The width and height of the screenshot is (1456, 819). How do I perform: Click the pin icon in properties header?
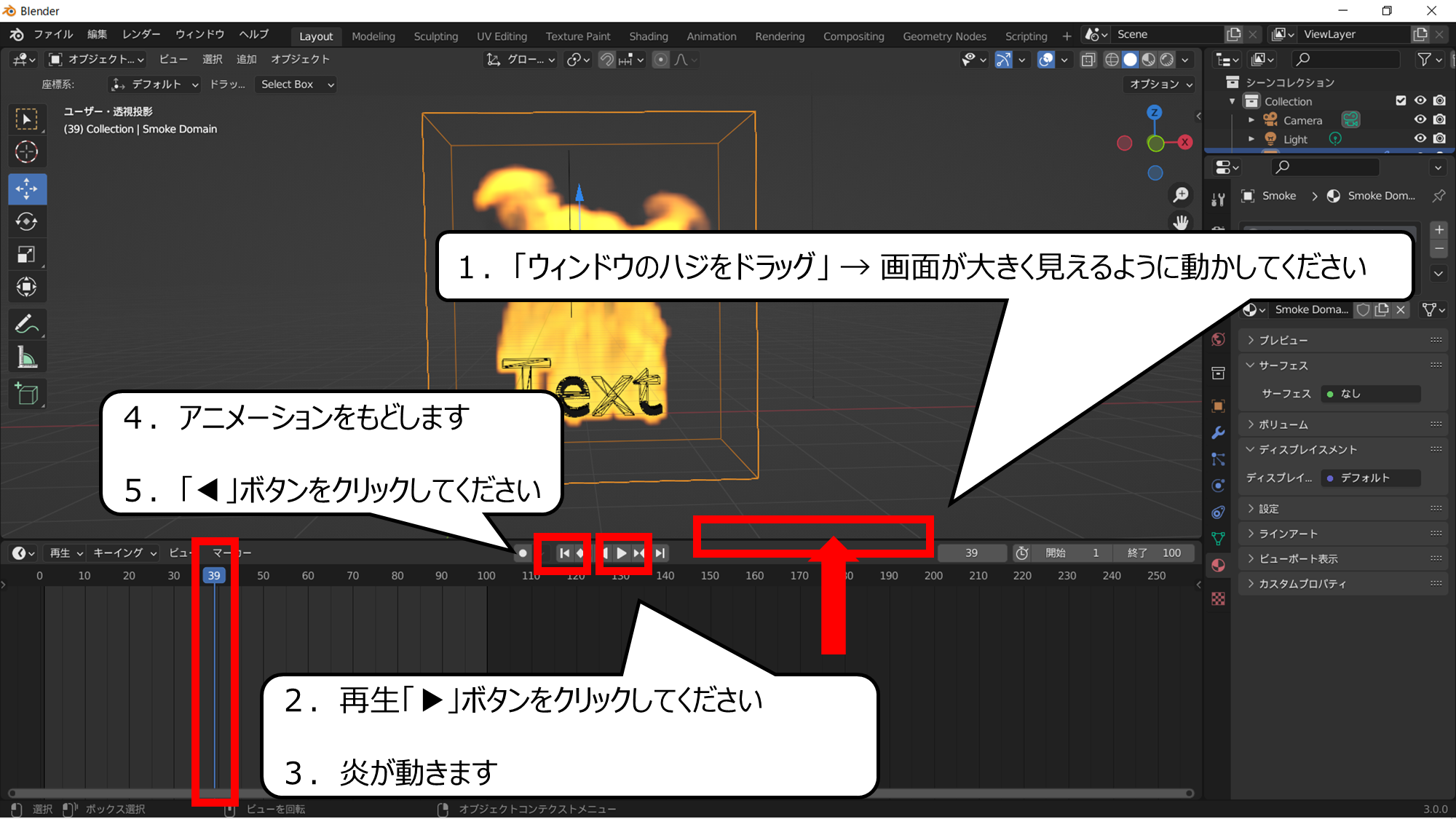pos(1439,196)
